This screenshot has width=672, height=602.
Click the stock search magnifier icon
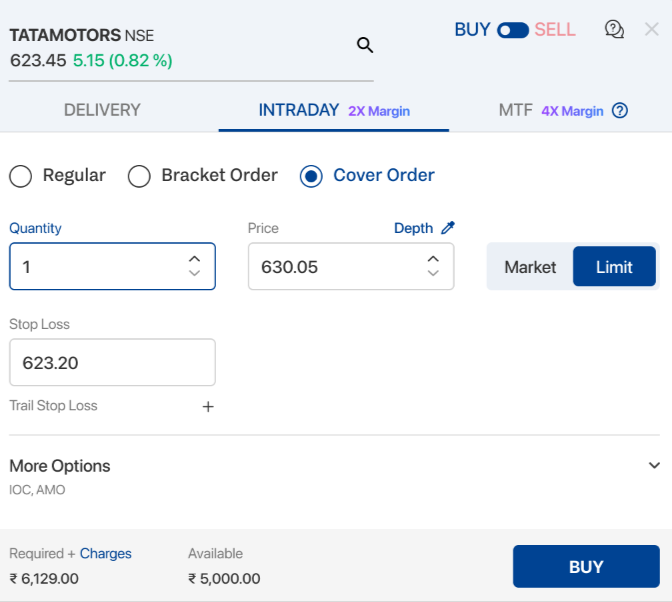365,45
